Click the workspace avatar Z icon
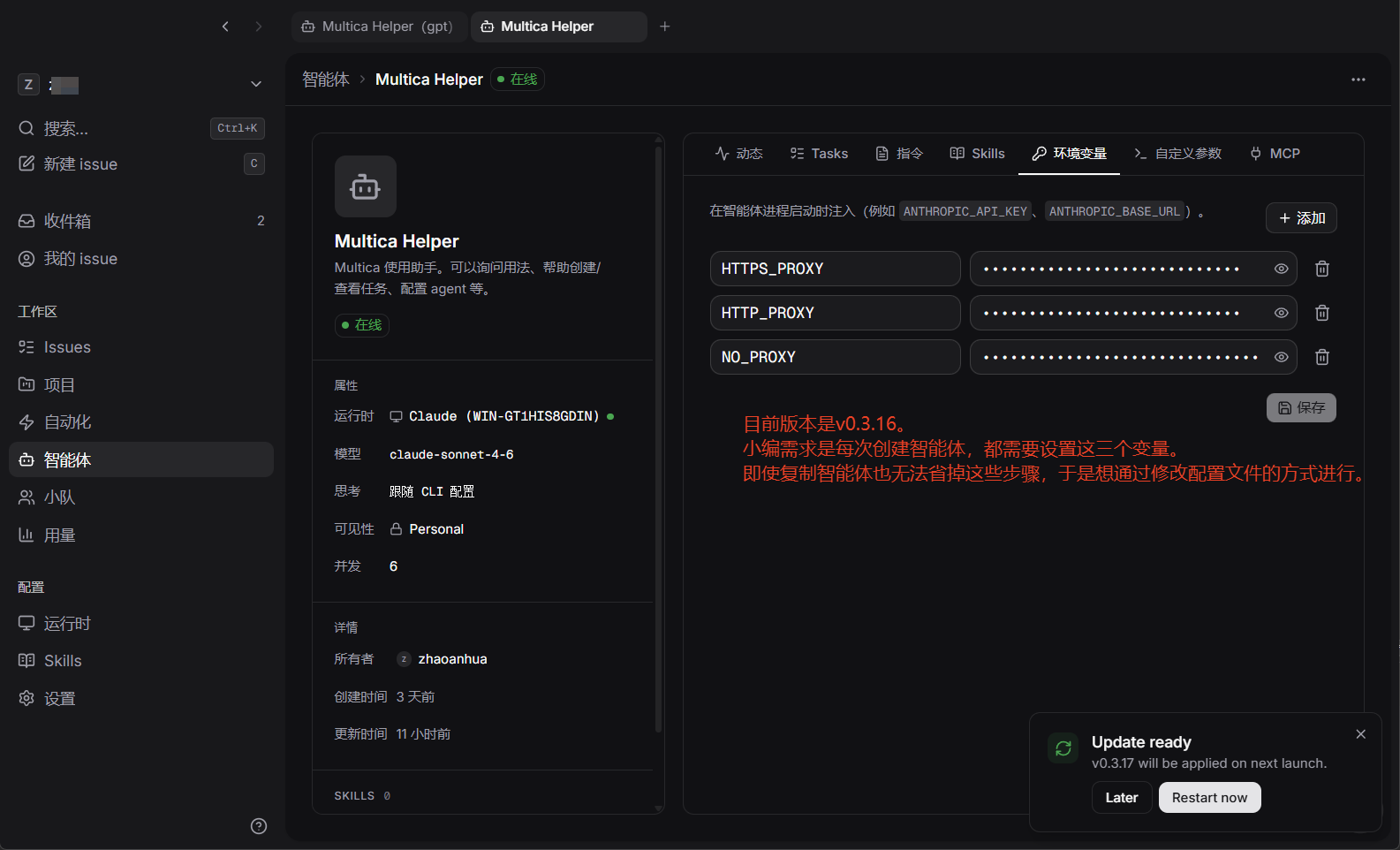The width and height of the screenshot is (1400, 850). click(x=28, y=85)
